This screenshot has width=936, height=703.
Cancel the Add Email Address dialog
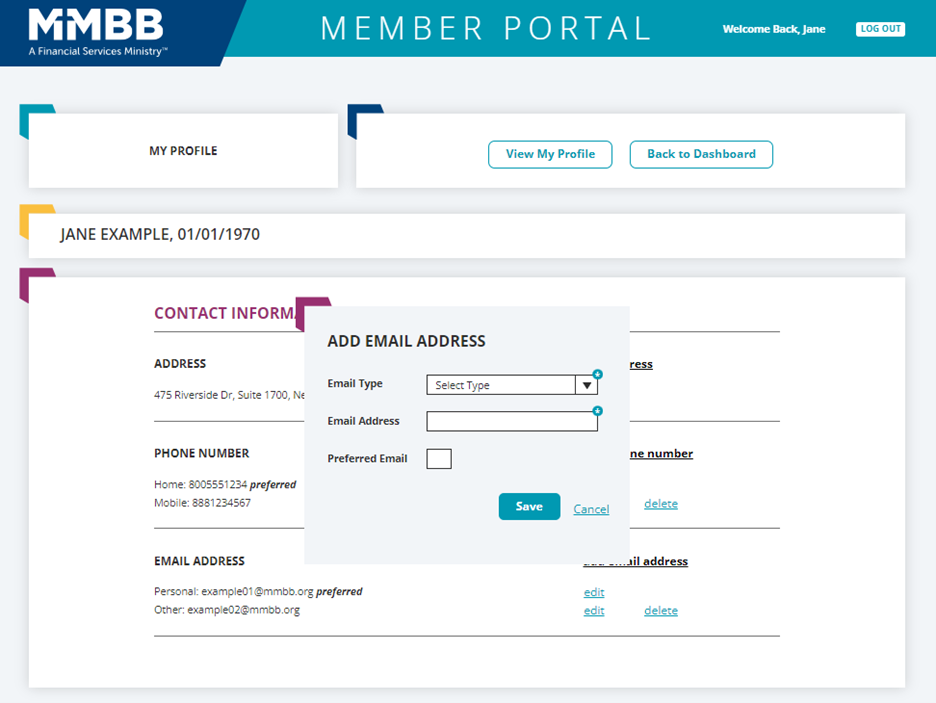coord(591,510)
